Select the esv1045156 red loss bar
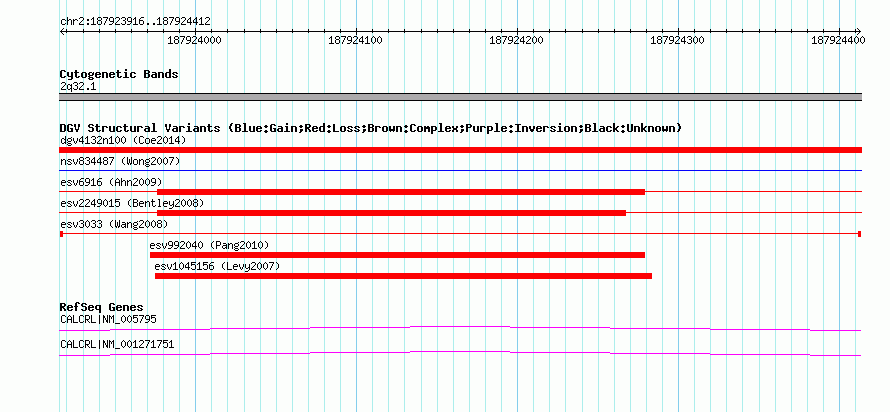 403,276
